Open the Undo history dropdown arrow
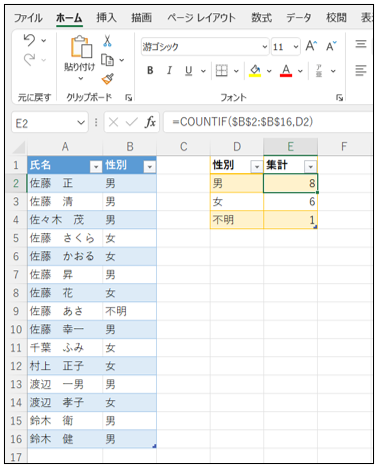The image size is (376, 466). pos(44,41)
